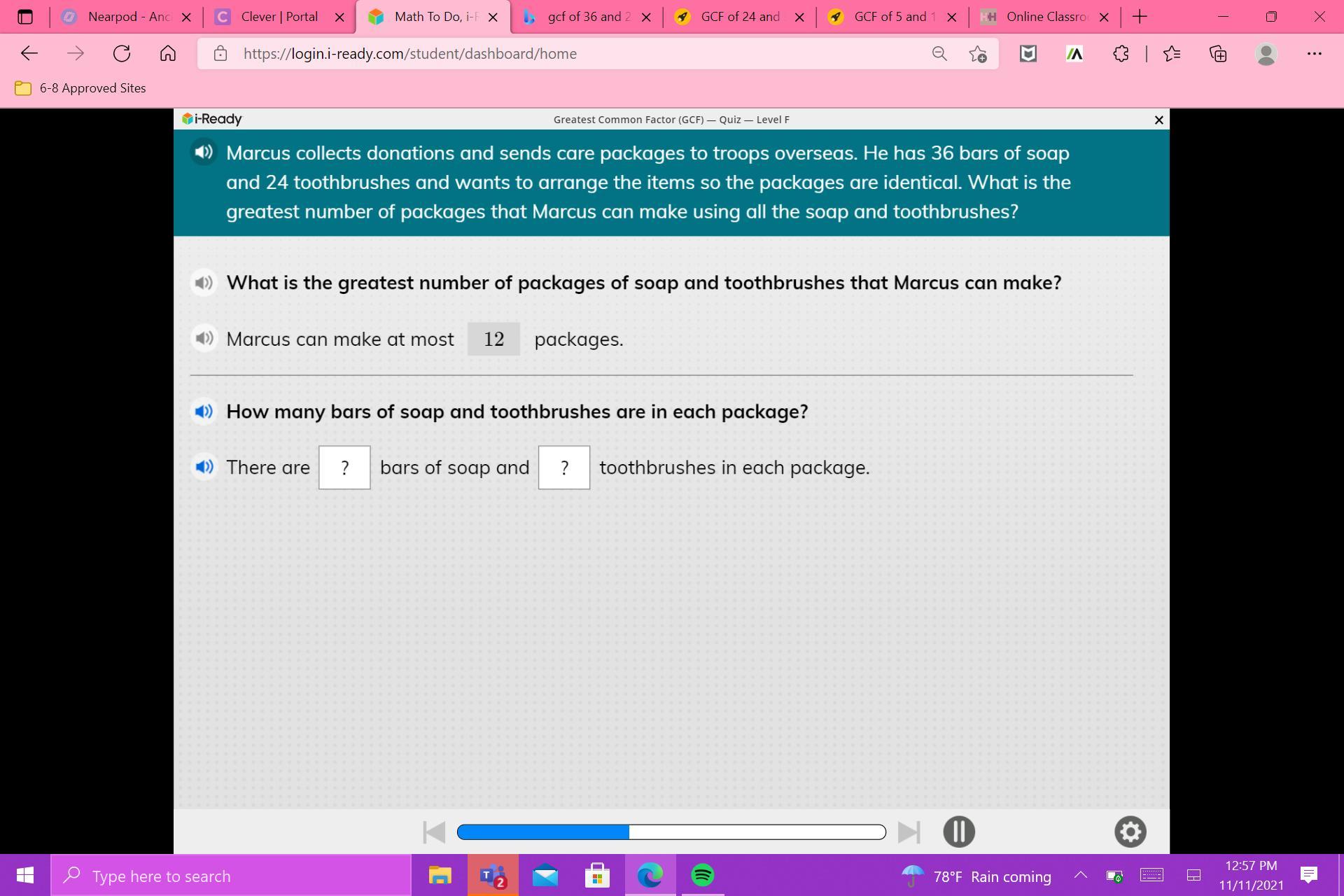Close the i-Ready quiz window
Viewport: 1344px width, 896px height.
click(1158, 120)
